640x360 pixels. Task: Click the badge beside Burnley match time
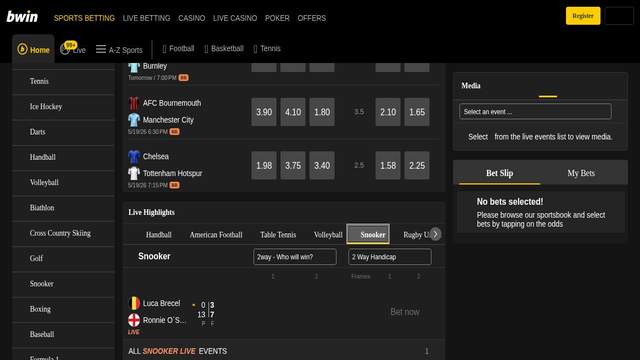click(183, 78)
